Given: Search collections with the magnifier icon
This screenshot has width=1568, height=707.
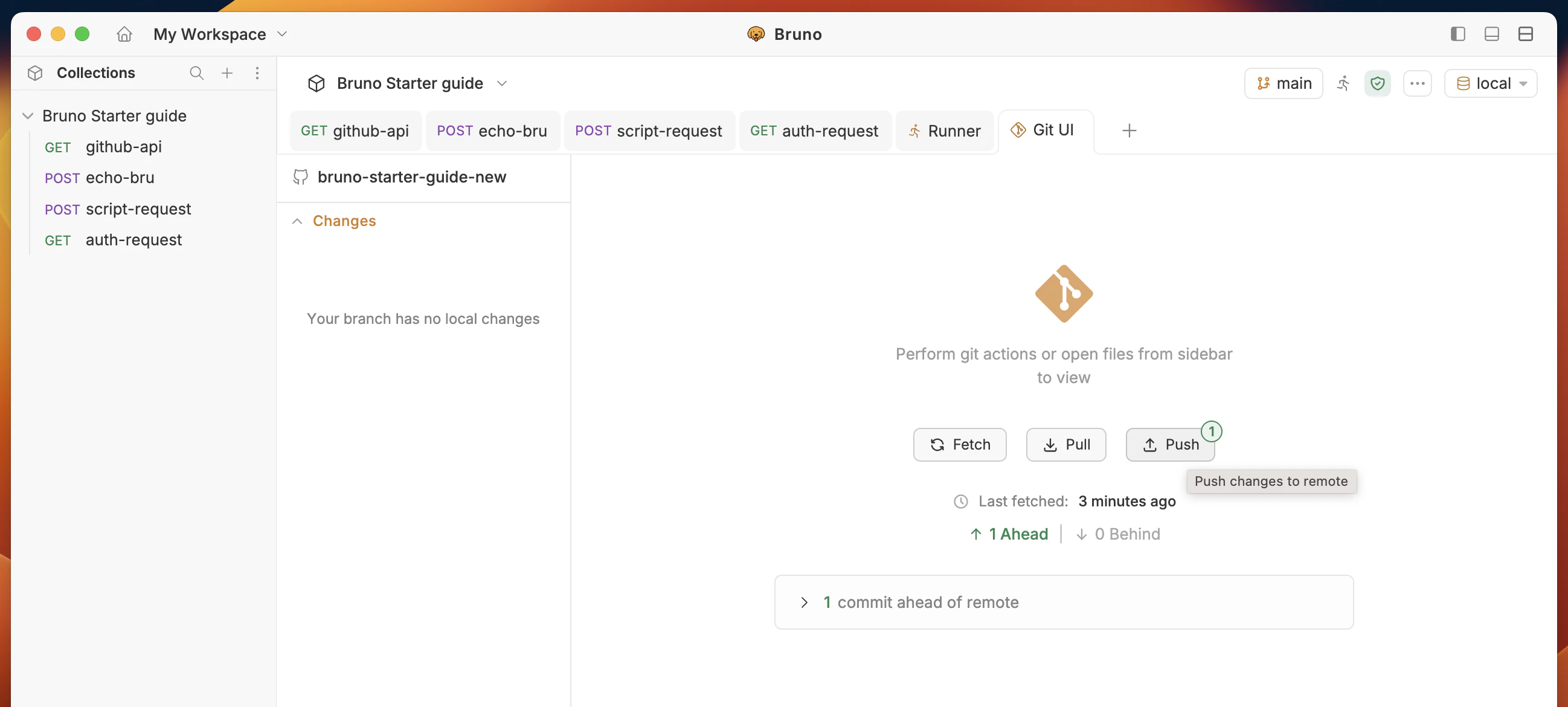Looking at the screenshot, I should point(196,73).
